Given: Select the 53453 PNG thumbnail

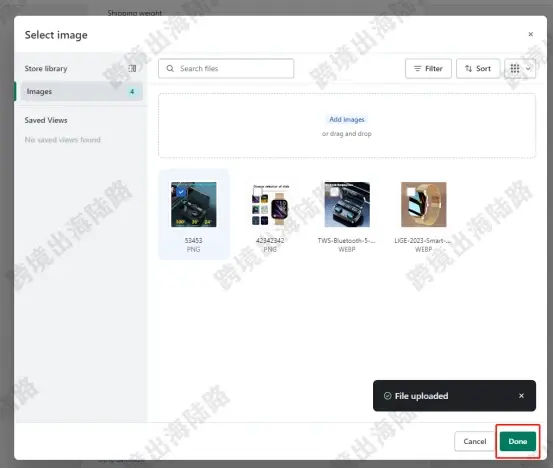Looking at the screenshot, I should [x=194, y=205].
